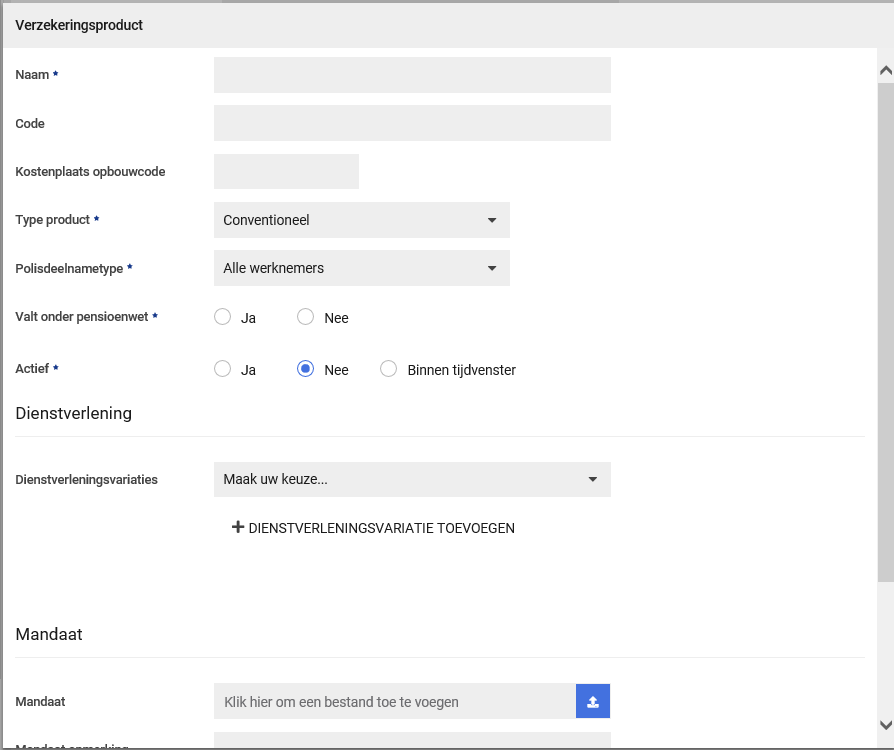Click the Verzekeringsproduct dialog title
The width and height of the screenshot is (894, 750).
(79, 25)
